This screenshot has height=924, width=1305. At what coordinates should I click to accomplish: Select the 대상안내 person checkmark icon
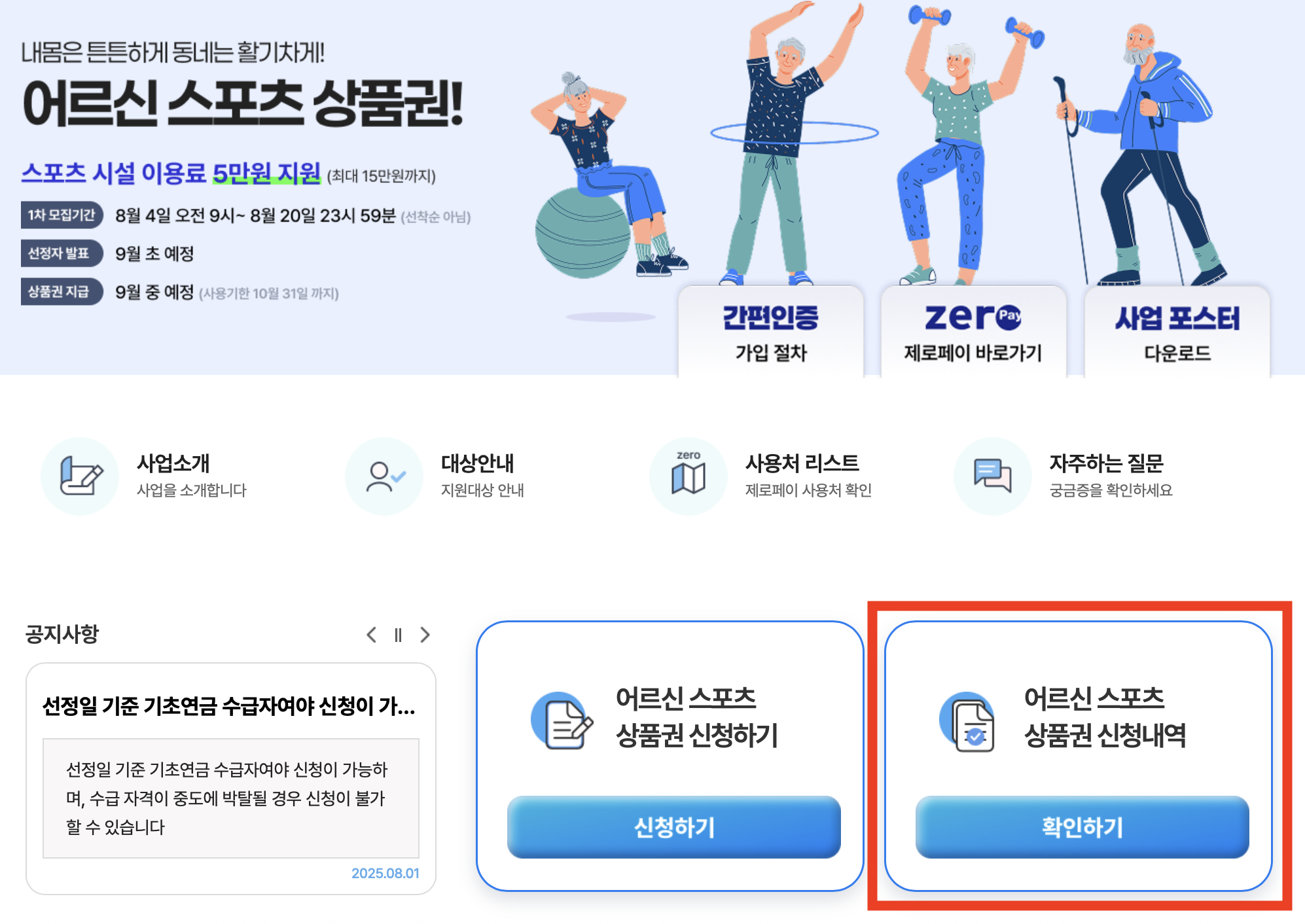[x=384, y=476]
